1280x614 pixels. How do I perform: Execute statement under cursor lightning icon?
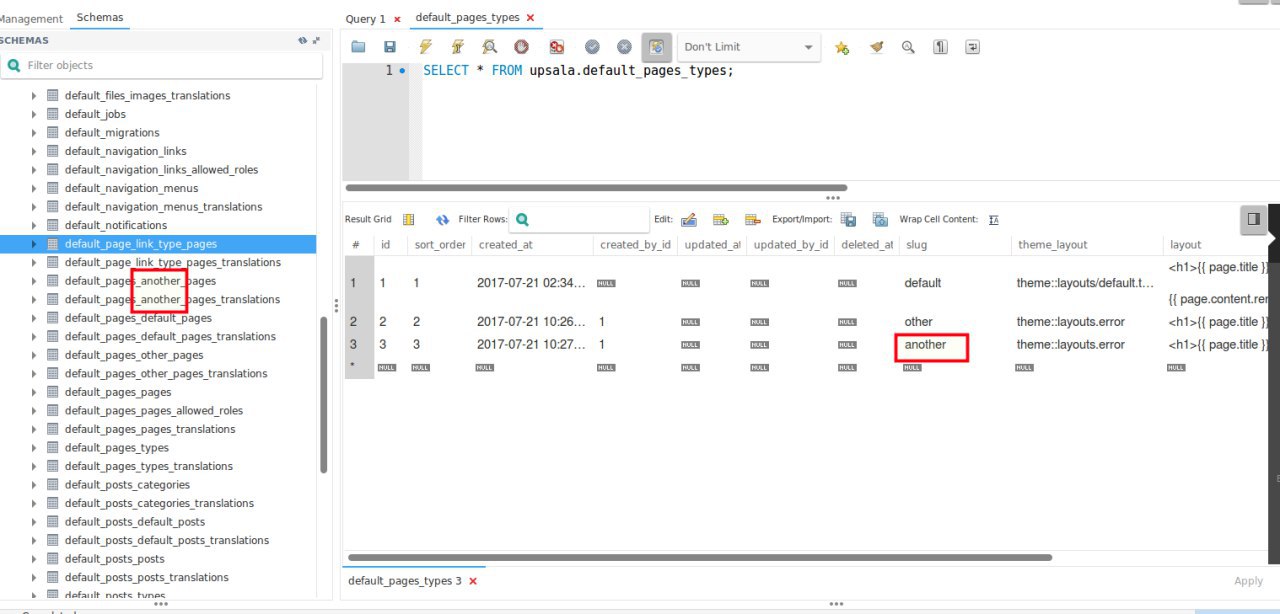[x=457, y=47]
